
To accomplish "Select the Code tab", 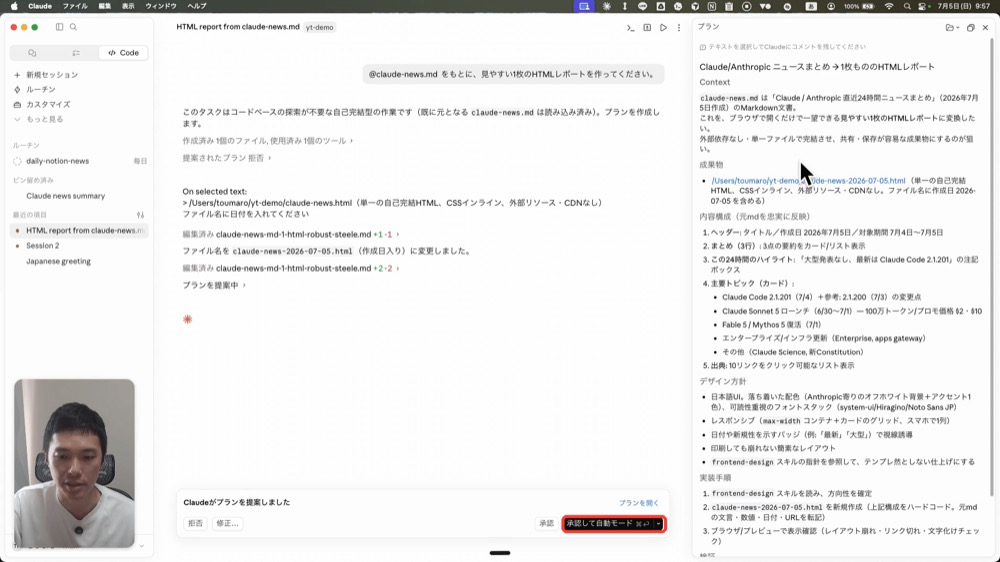I will (123, 53).
